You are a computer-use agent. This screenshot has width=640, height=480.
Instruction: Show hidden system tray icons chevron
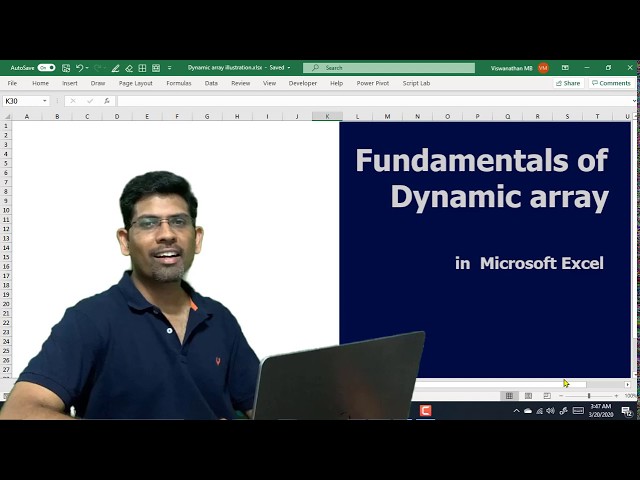(x=516, y=411)
